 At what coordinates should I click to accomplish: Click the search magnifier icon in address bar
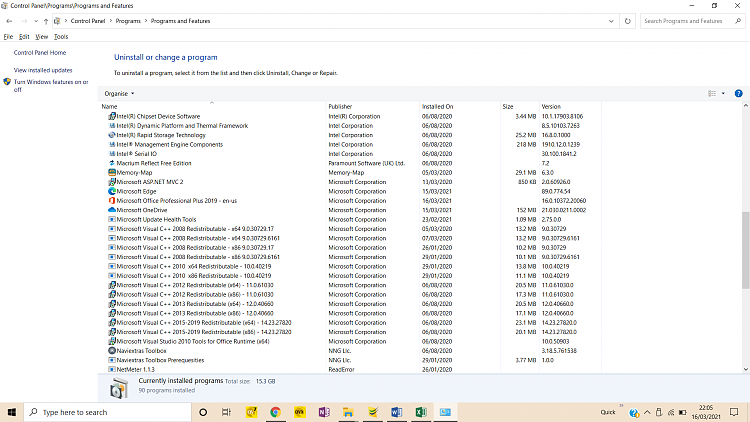tap(738, 21)
